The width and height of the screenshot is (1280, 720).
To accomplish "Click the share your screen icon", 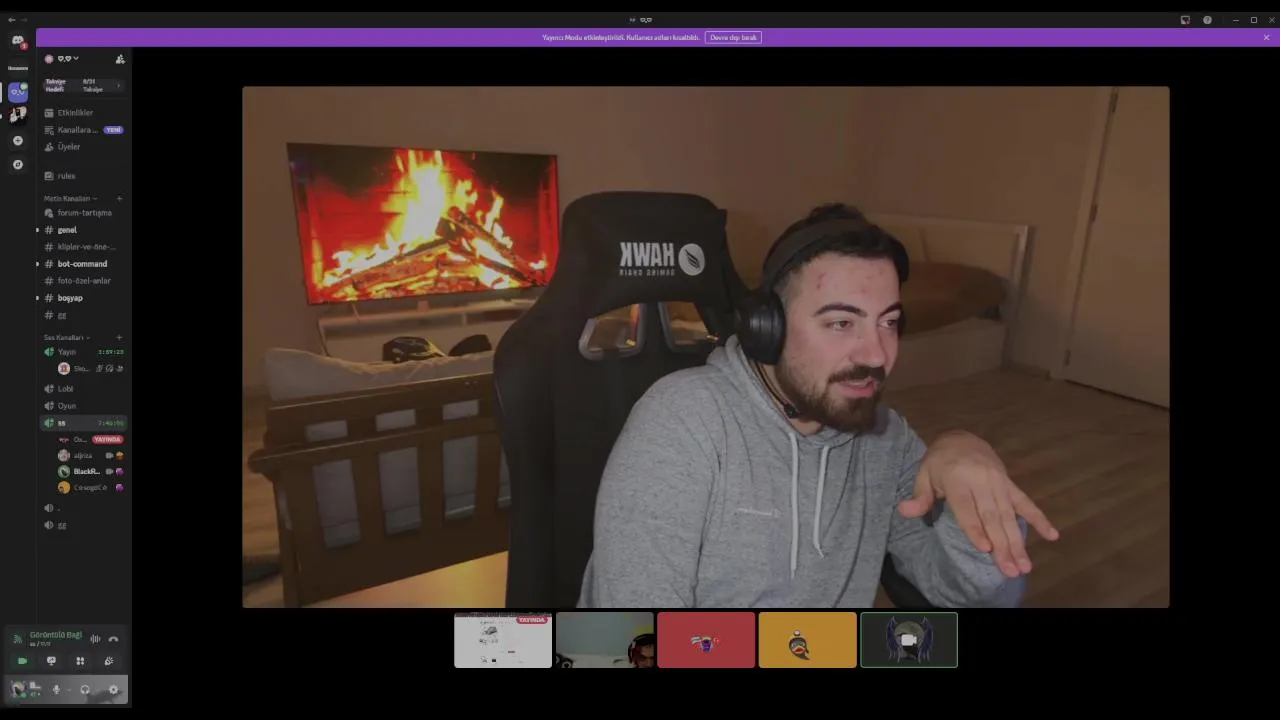I will [51, 661].
